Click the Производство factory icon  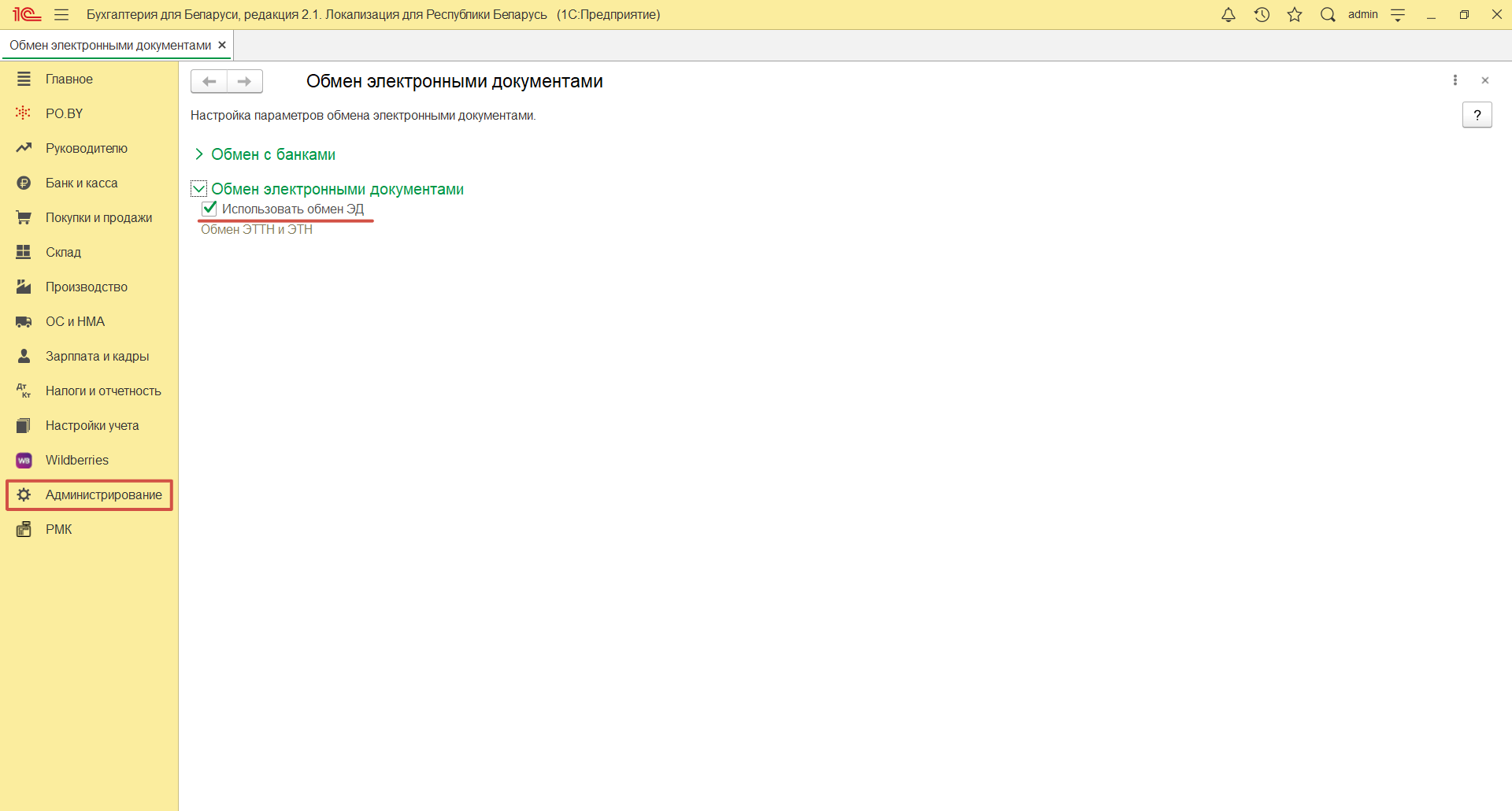tap(24, 287)
